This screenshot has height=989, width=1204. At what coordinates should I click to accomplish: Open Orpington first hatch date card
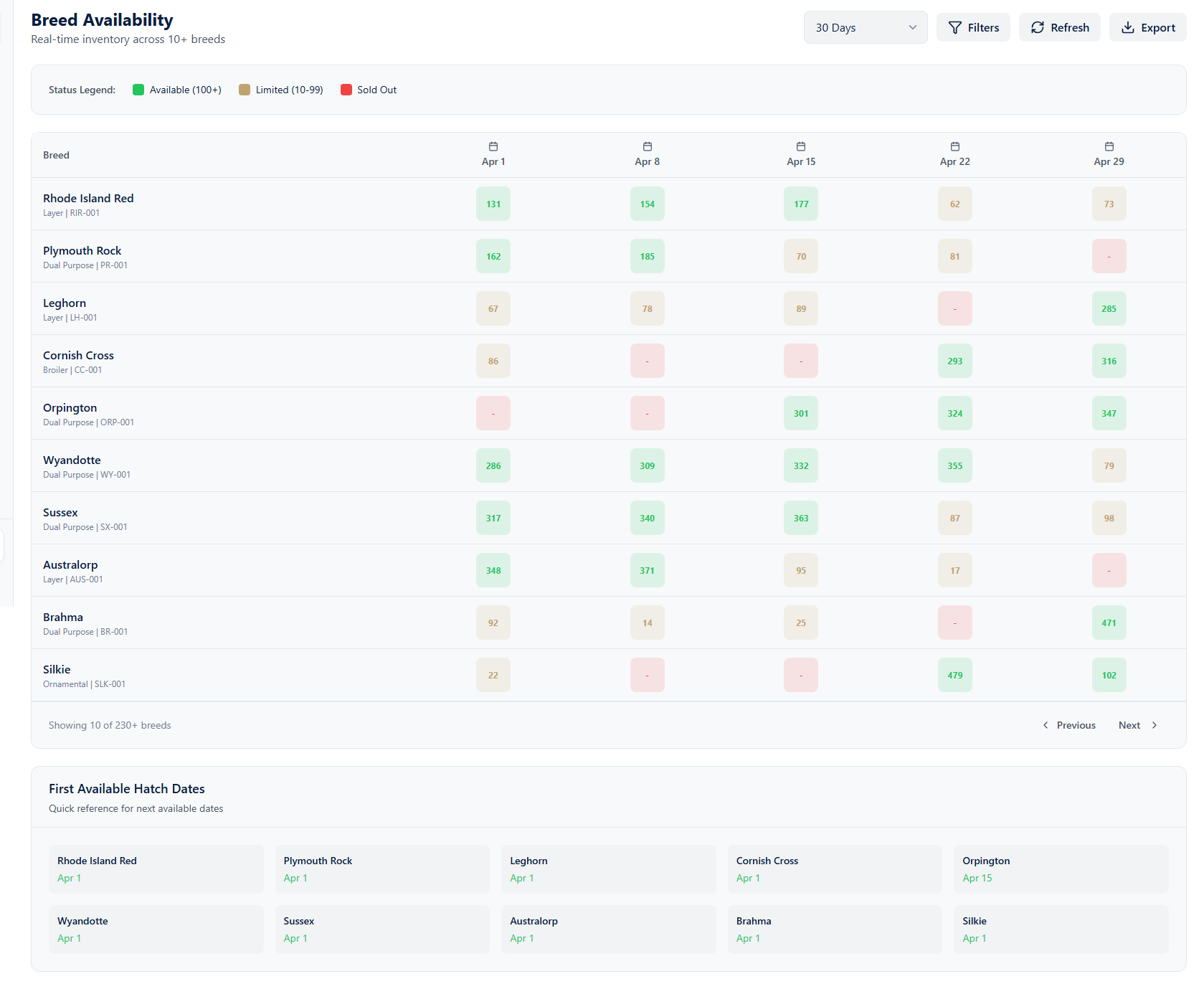[x=1060, y=869]
